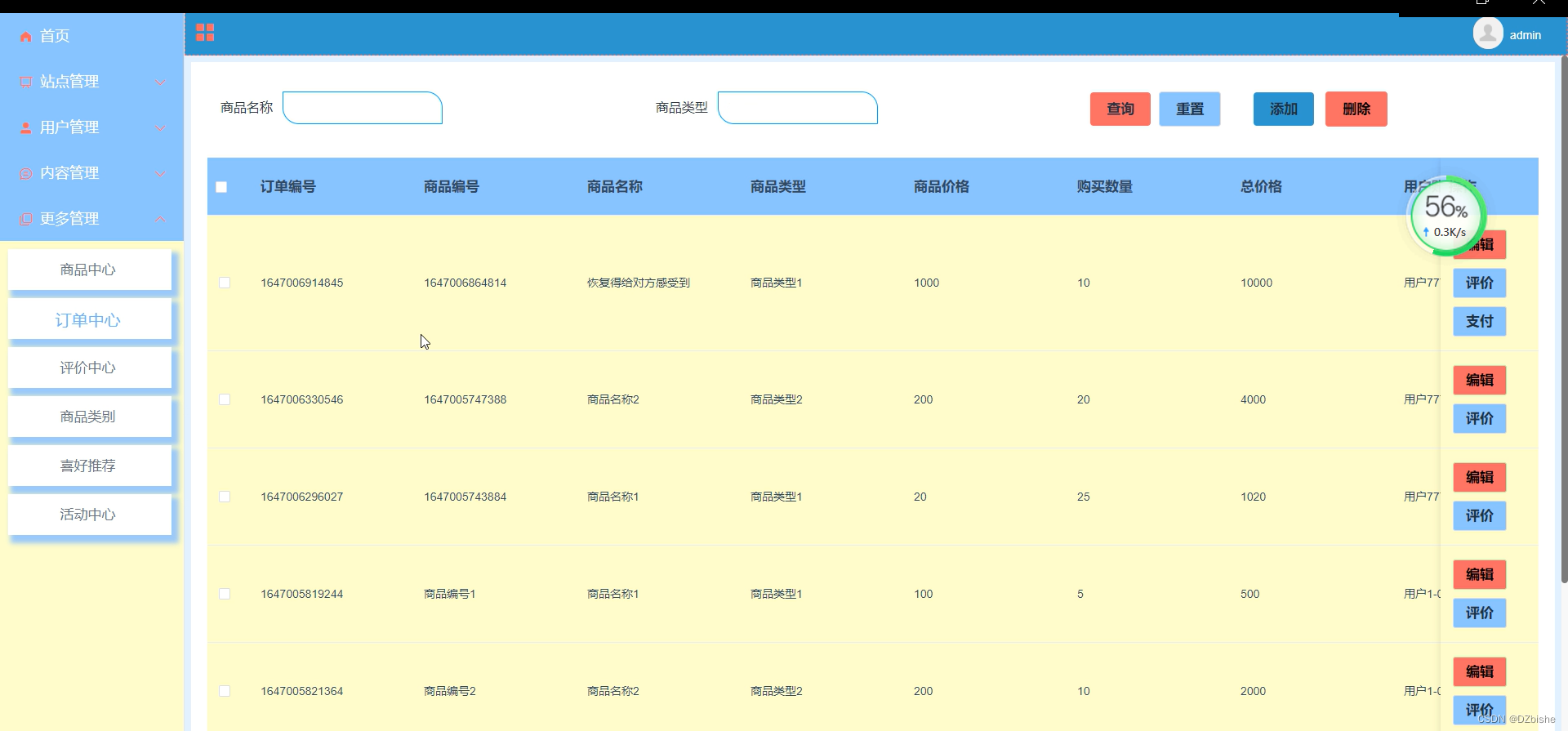Click total price 10000
Screen dimensions: 1568x731
pos(1257,283)
